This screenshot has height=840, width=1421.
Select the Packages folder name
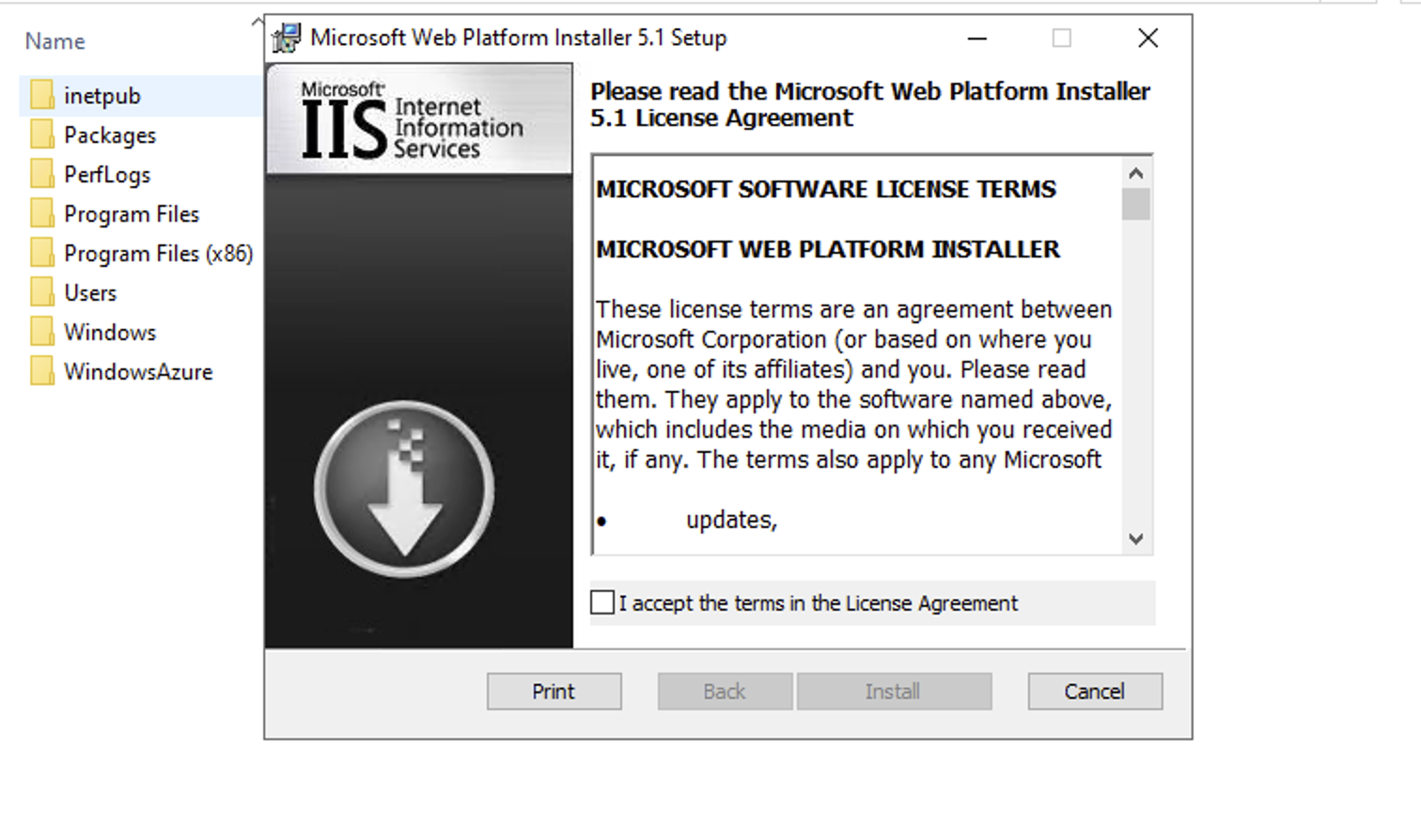pos(110,135)
